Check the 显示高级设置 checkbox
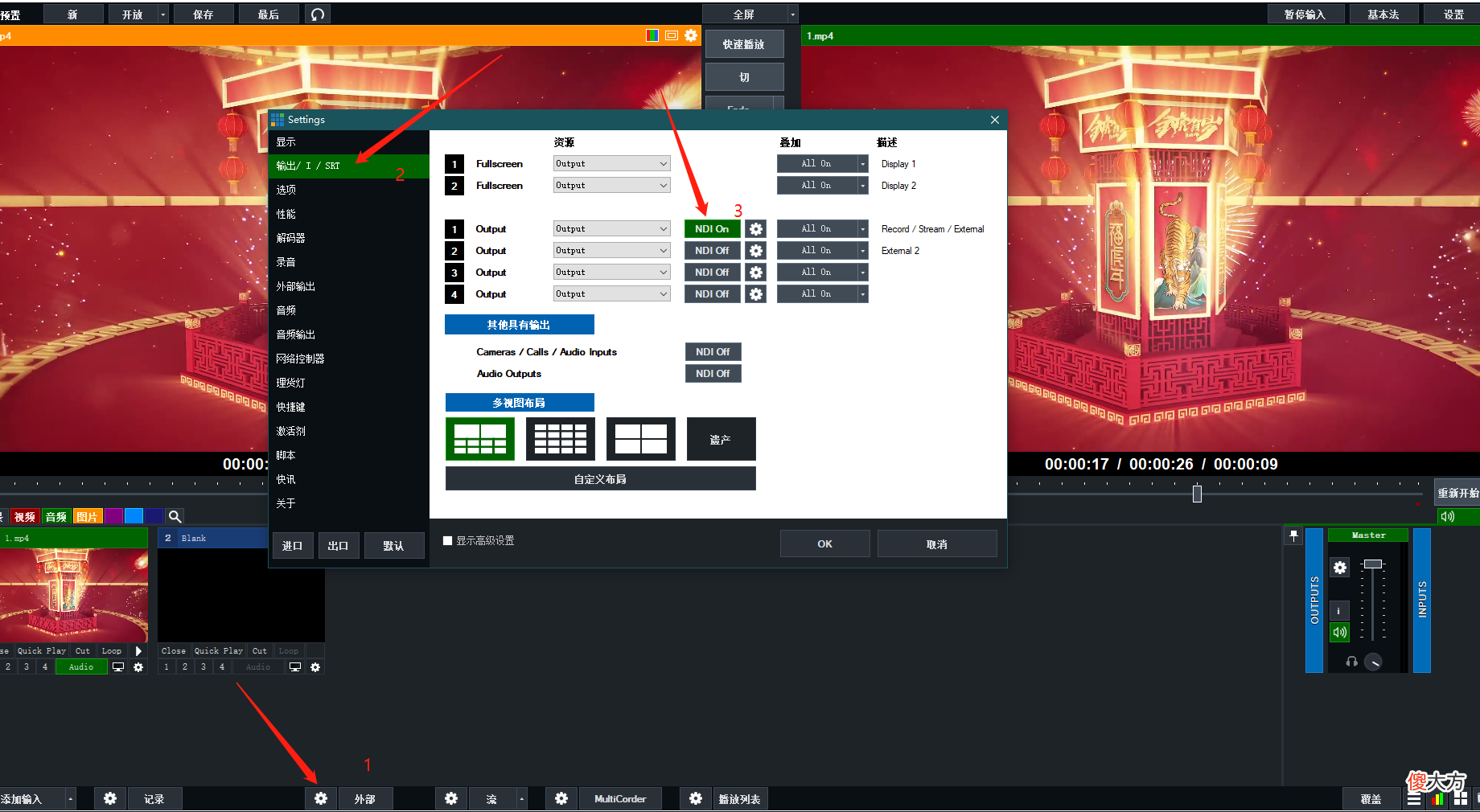The width and height of the screenshot is (1480, 812). 448,541
